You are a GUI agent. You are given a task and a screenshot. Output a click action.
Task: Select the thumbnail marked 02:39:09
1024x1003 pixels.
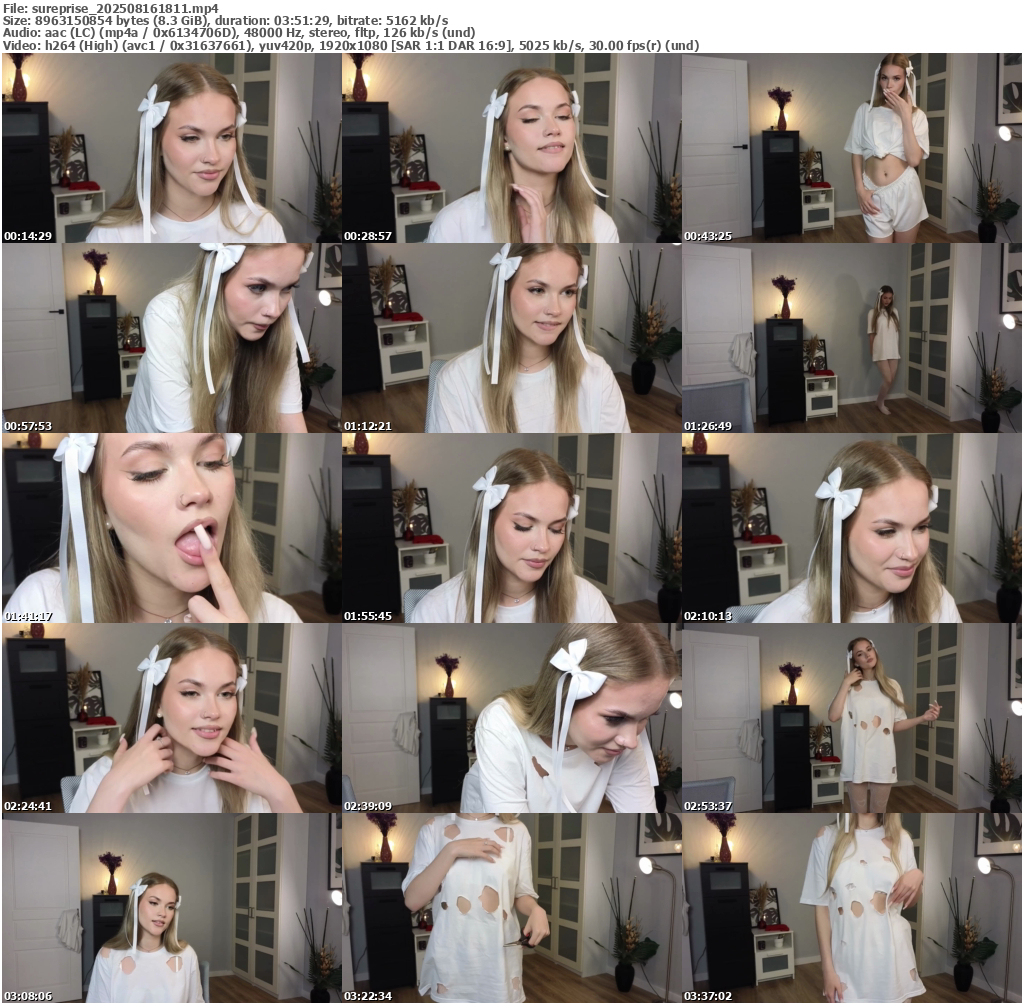click(x=511, y=718)
